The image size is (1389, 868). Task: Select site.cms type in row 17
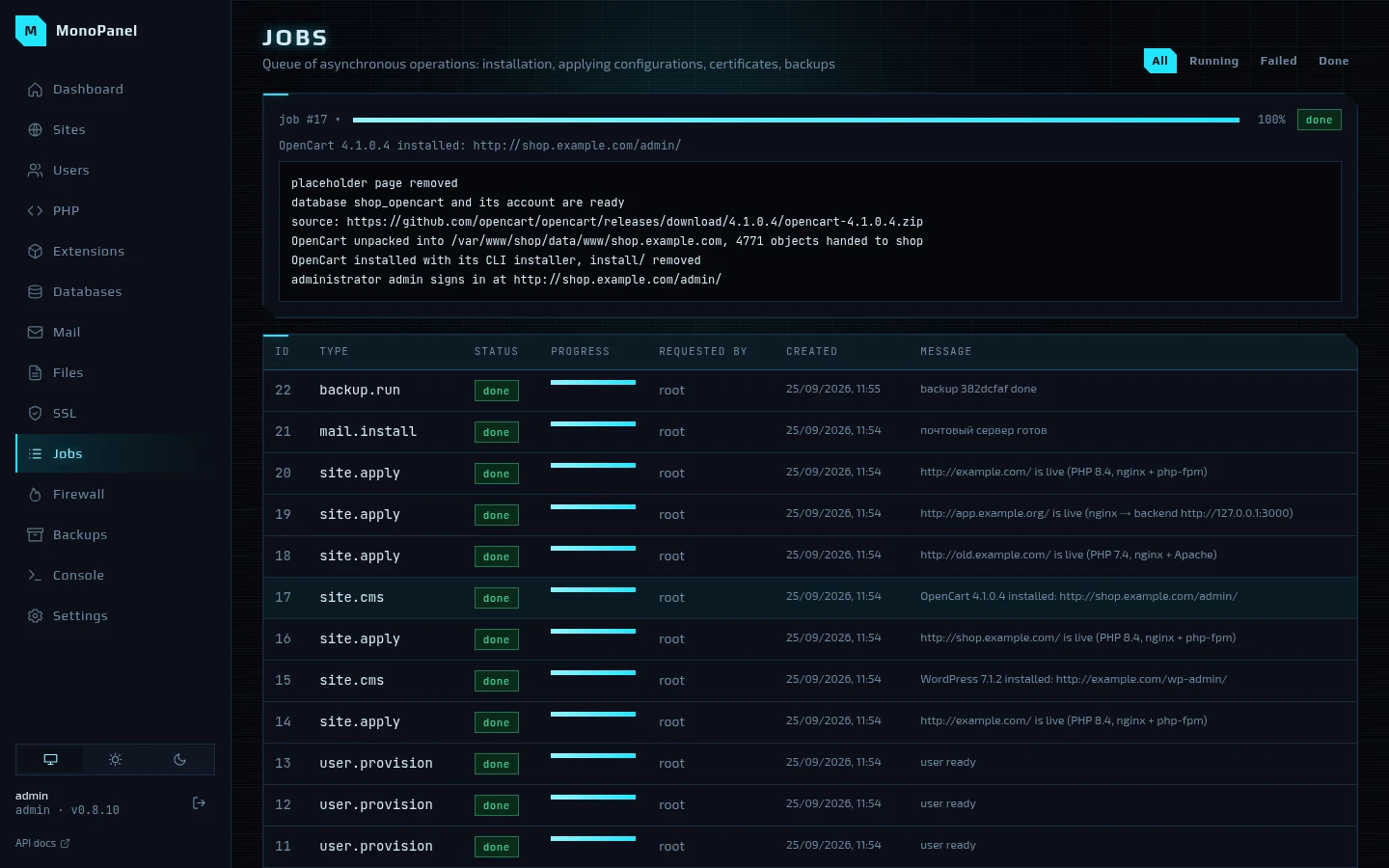pos(352,598)
